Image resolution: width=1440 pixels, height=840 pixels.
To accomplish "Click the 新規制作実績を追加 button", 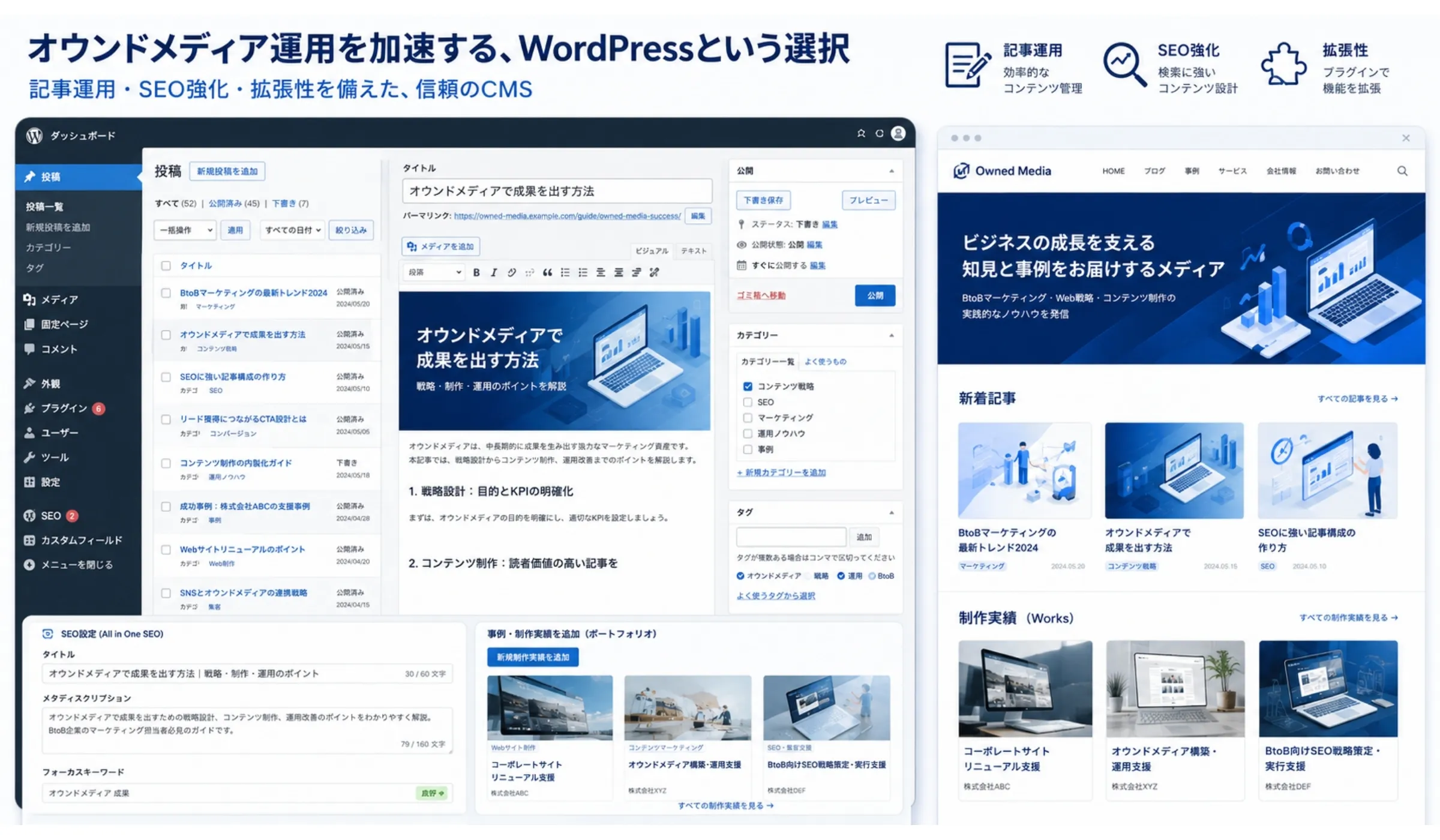I will 533,657.
